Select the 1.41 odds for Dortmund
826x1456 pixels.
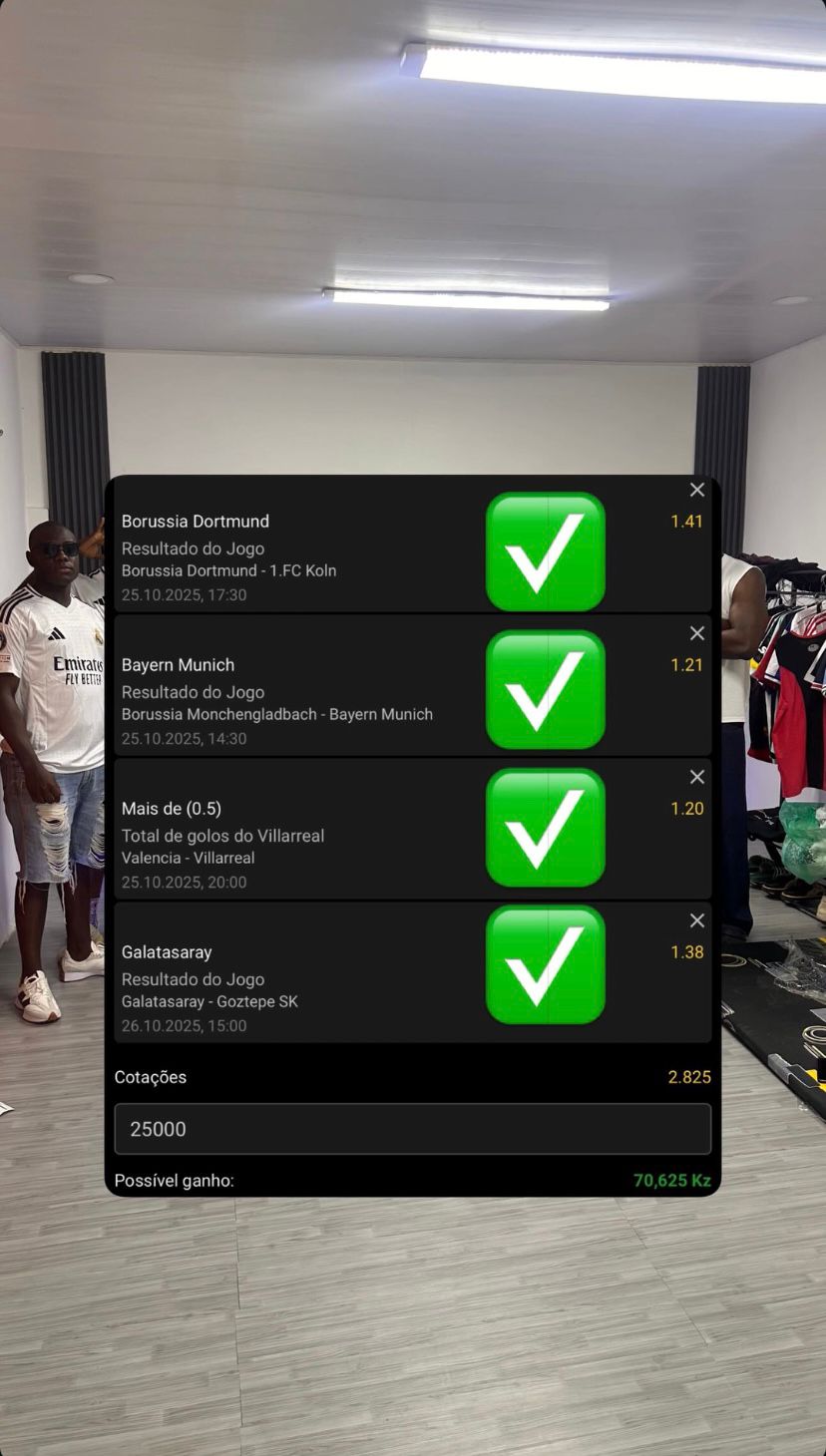pyautogui.click(x=686, y=522)
